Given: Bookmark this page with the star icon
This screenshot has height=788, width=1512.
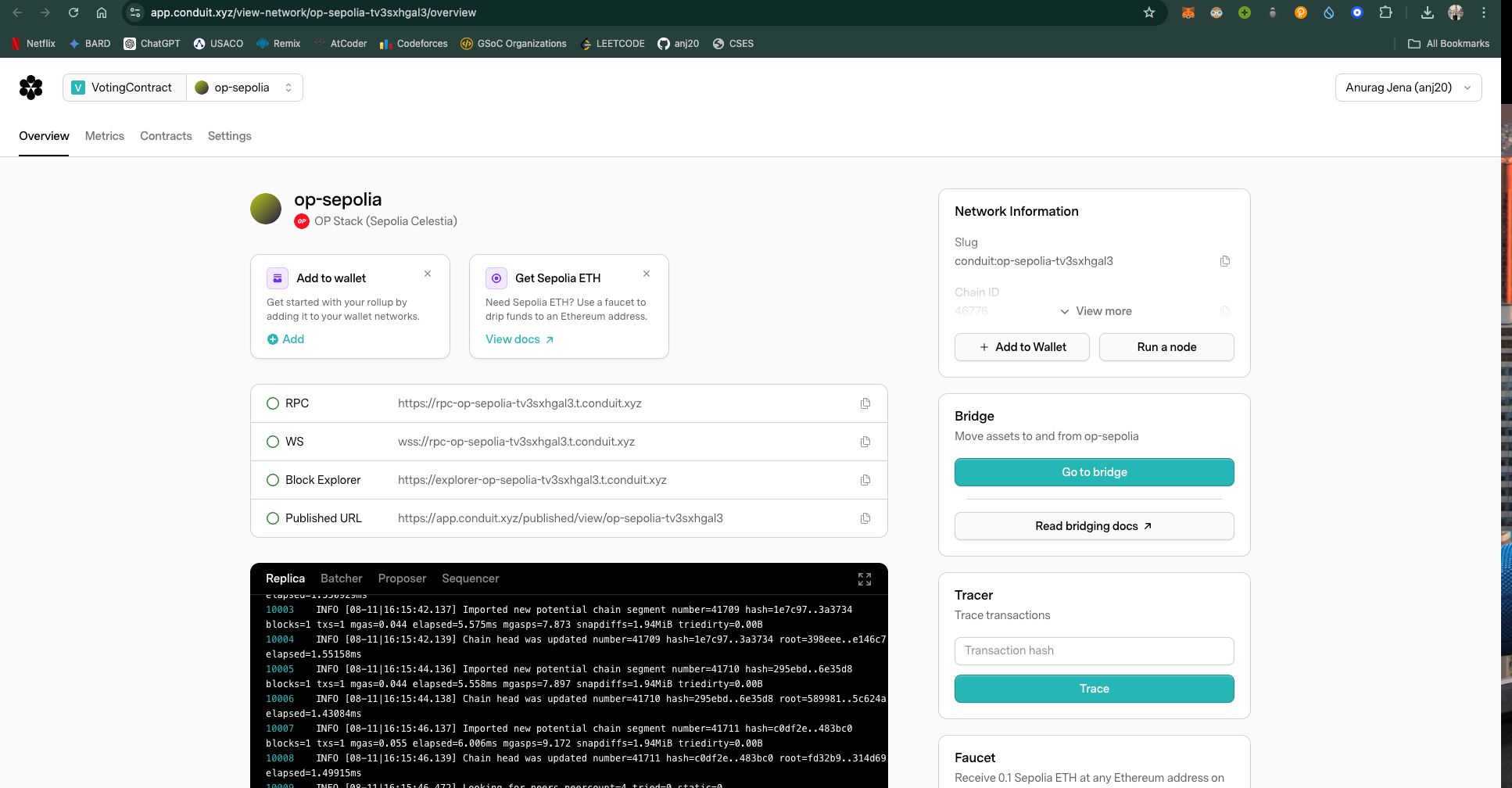Looking at the screenshot, I should (x=1149, y=13).
